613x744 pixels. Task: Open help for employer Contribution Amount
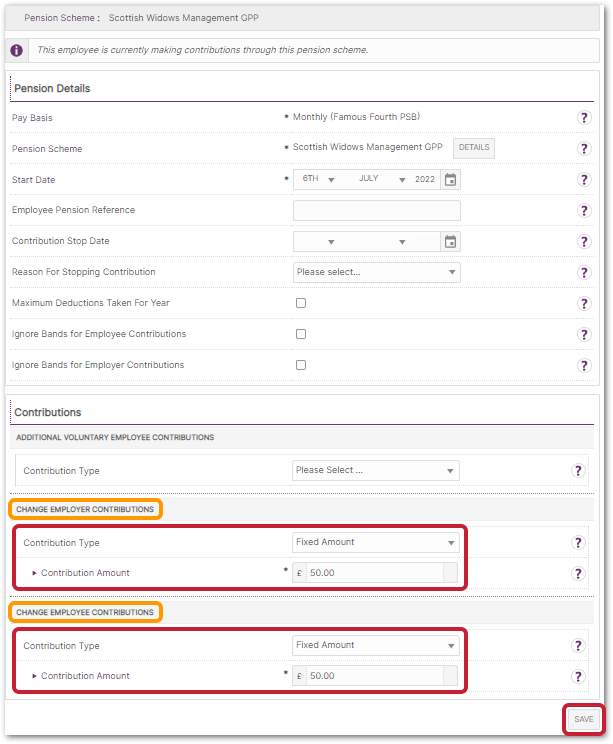pyautogui.click(x=578, y=574)
